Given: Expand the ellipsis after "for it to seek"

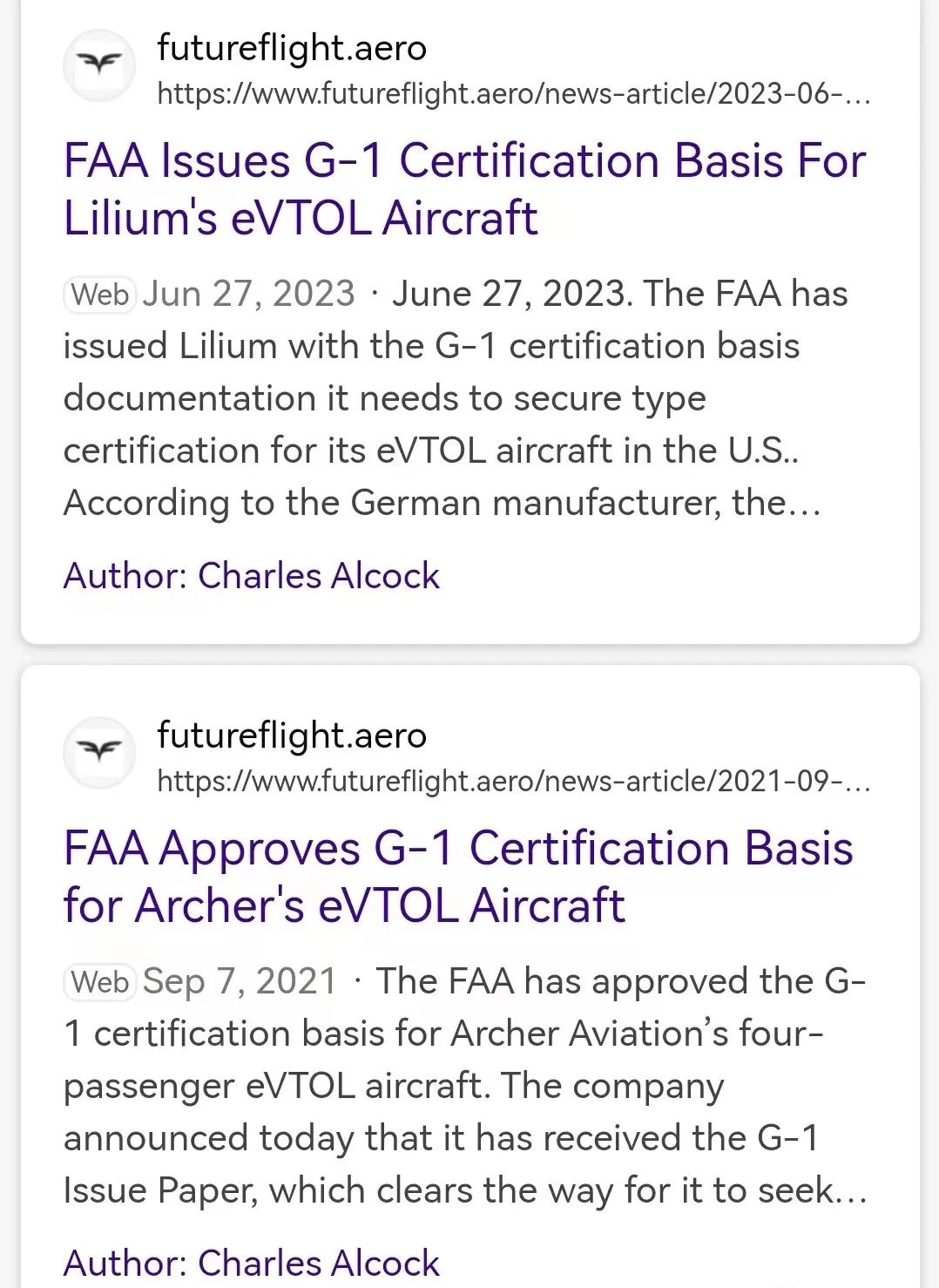Looking at the screenshot, I should [x=852, y=1192].
